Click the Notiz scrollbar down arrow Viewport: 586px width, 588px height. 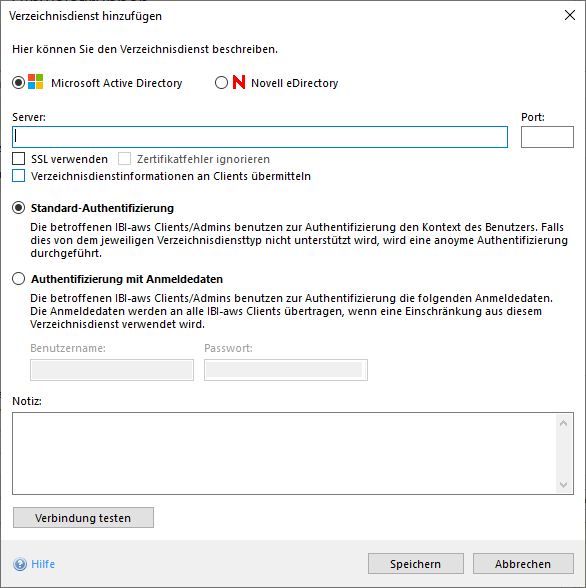[563, 484]
